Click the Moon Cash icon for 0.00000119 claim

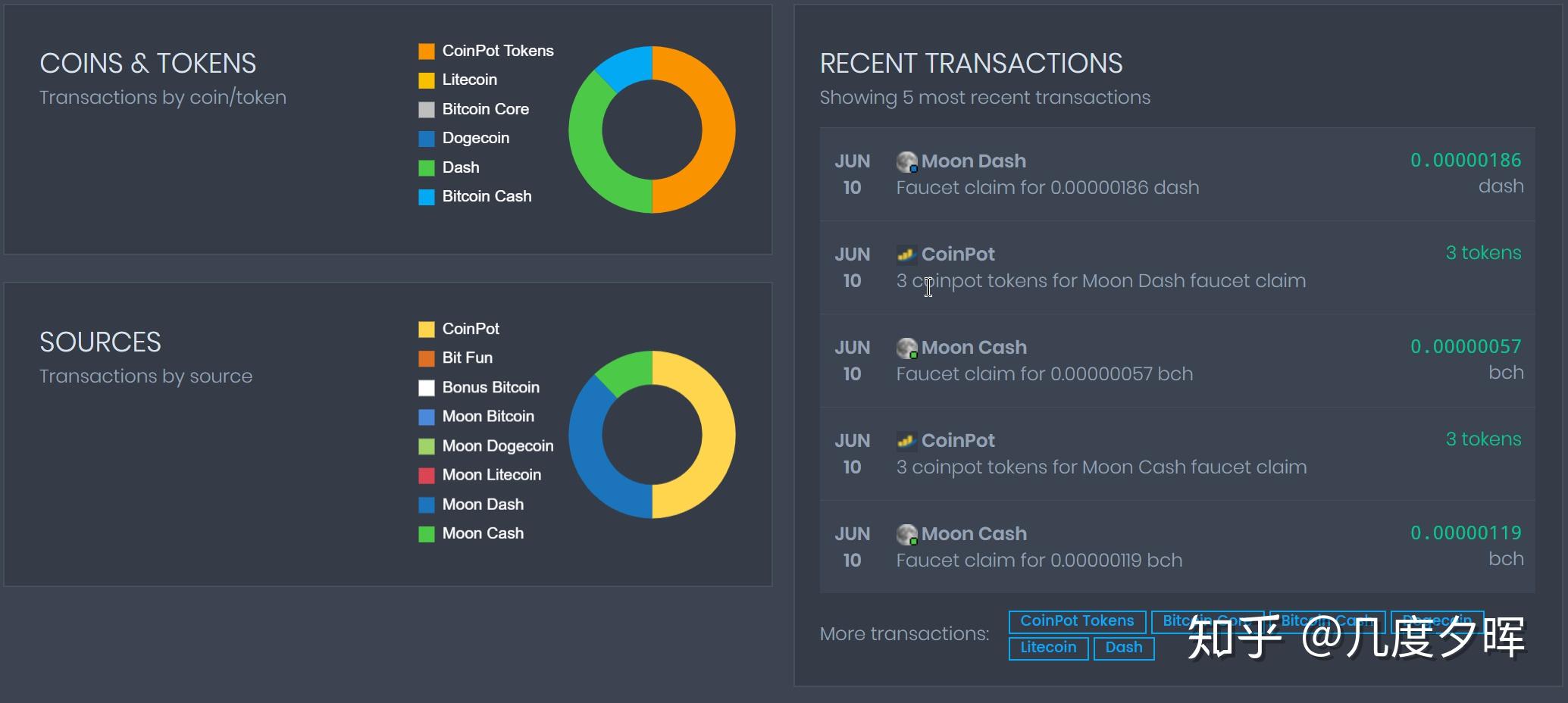tap(907, 534)
